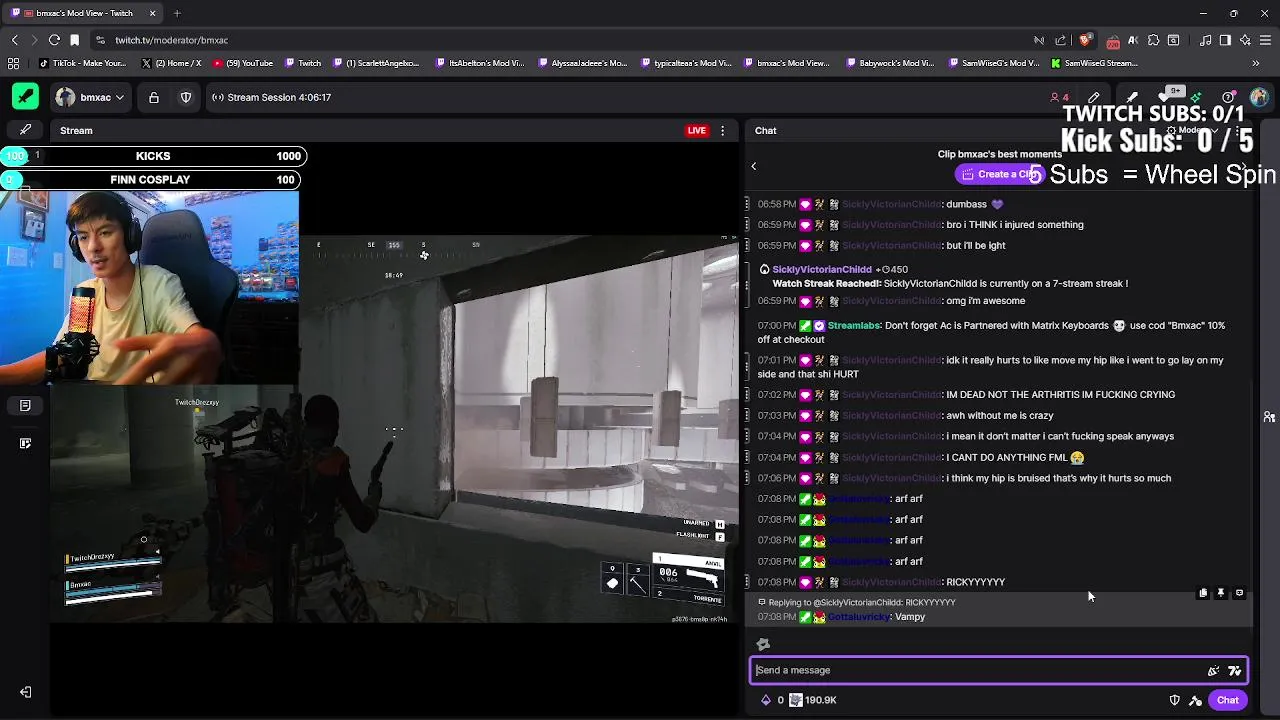Click the collapse arrow icon at sidebar bottom

[x=25, y=692]
